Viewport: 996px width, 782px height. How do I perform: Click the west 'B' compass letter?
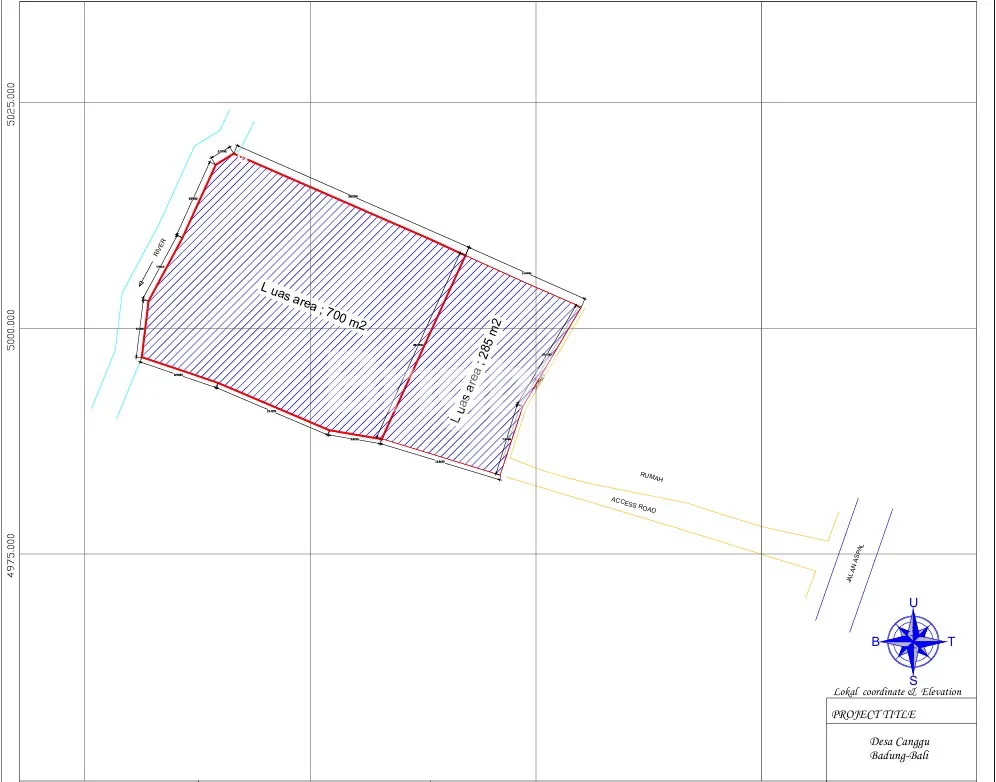pyautogui.click(x=876, y=642)
